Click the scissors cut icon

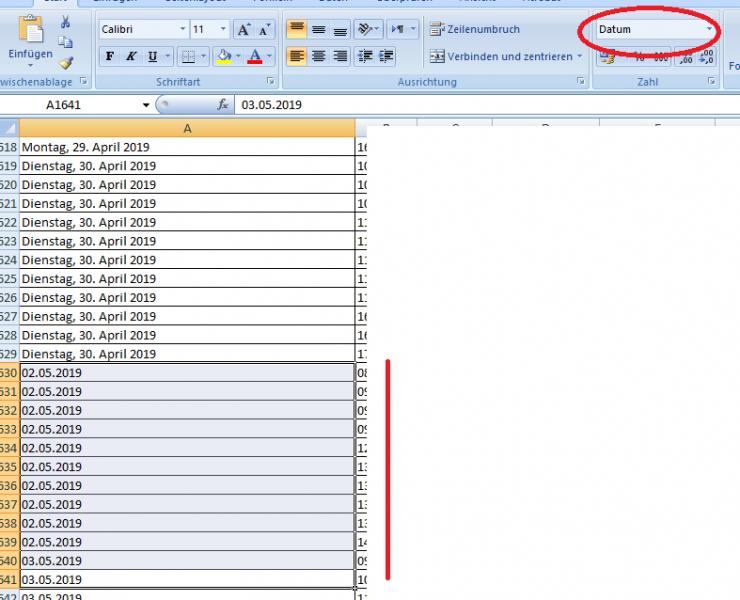tap(65, 22)
